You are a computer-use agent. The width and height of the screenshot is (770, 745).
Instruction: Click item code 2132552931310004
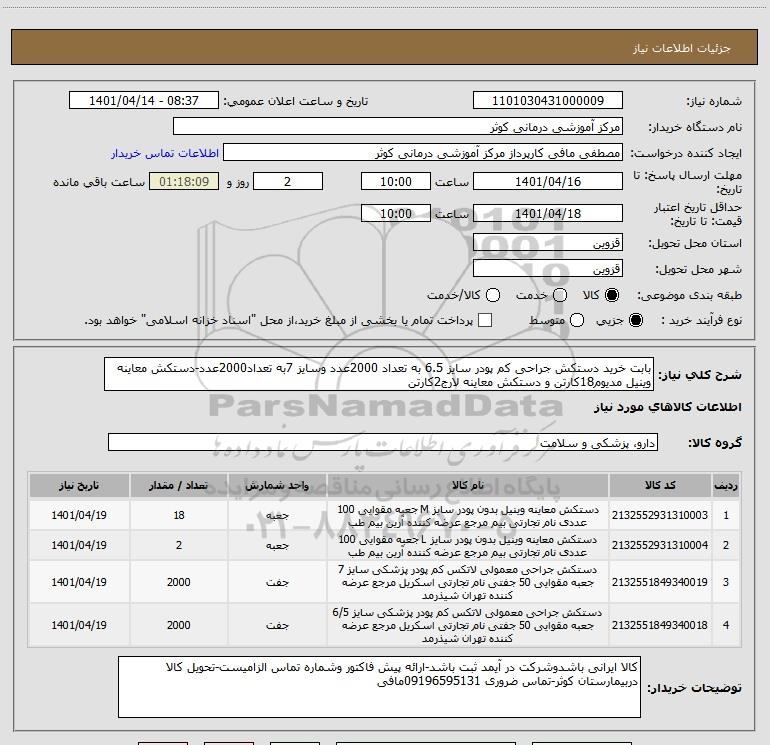[x=660, y=545]
